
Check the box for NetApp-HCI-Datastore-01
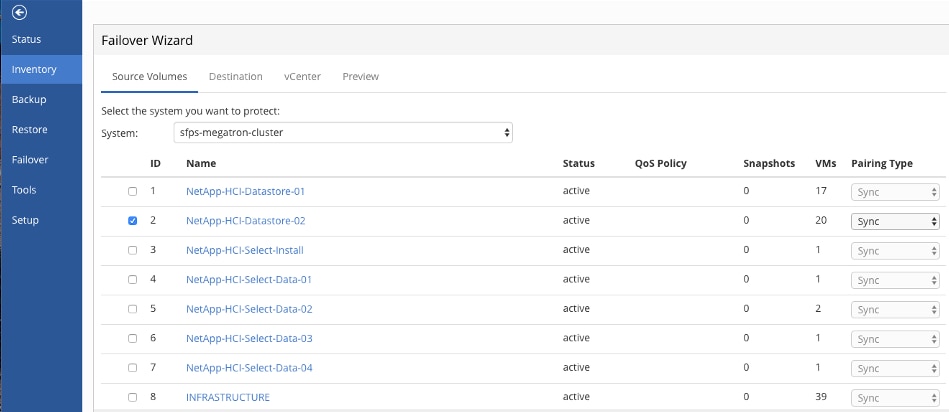(133, 192)
